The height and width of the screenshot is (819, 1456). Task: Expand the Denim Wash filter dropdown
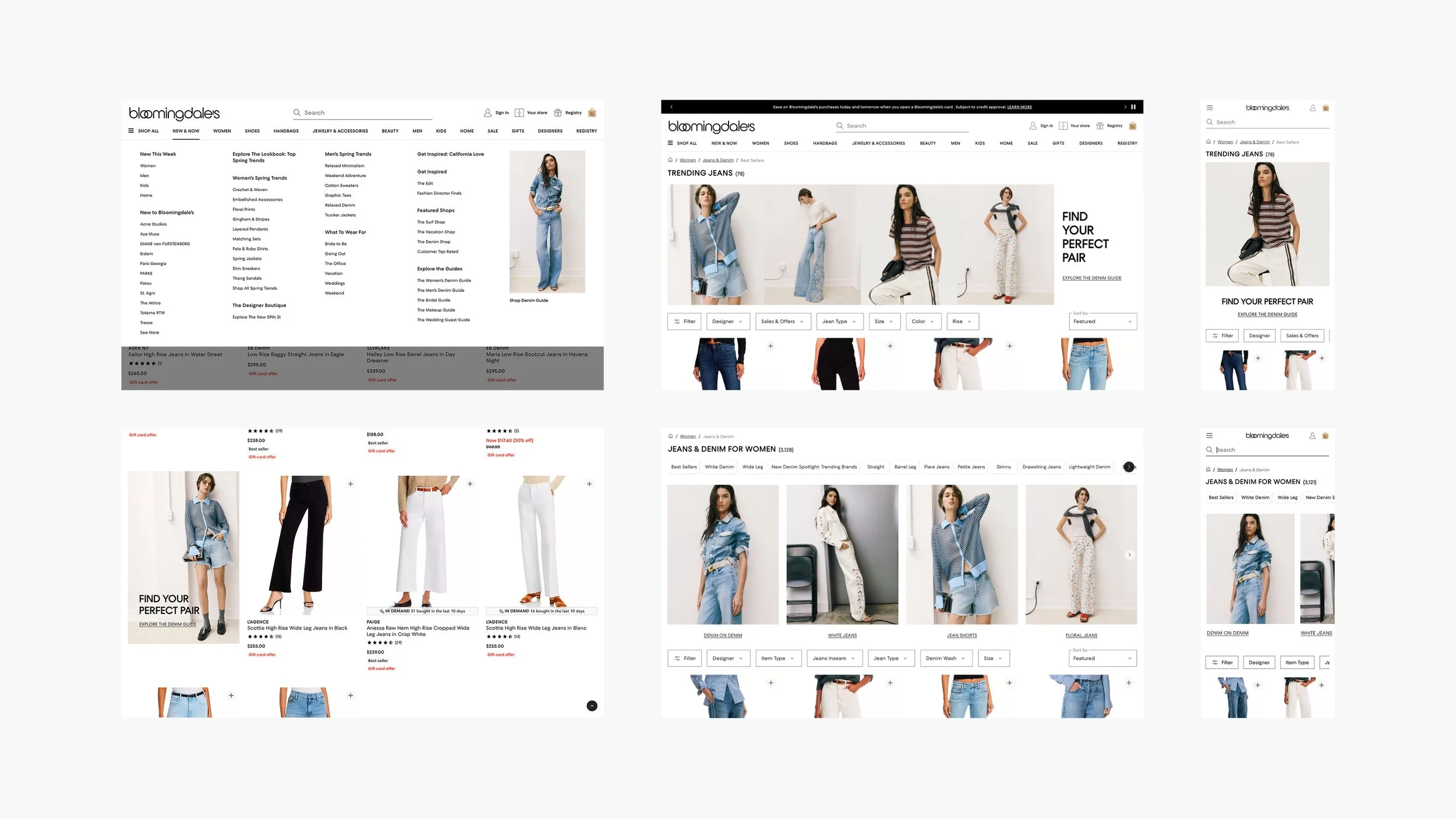point(946,658)
